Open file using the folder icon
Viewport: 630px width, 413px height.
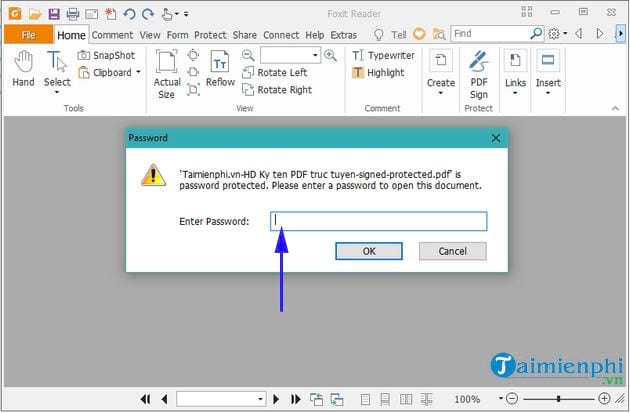tap(35, 14)
